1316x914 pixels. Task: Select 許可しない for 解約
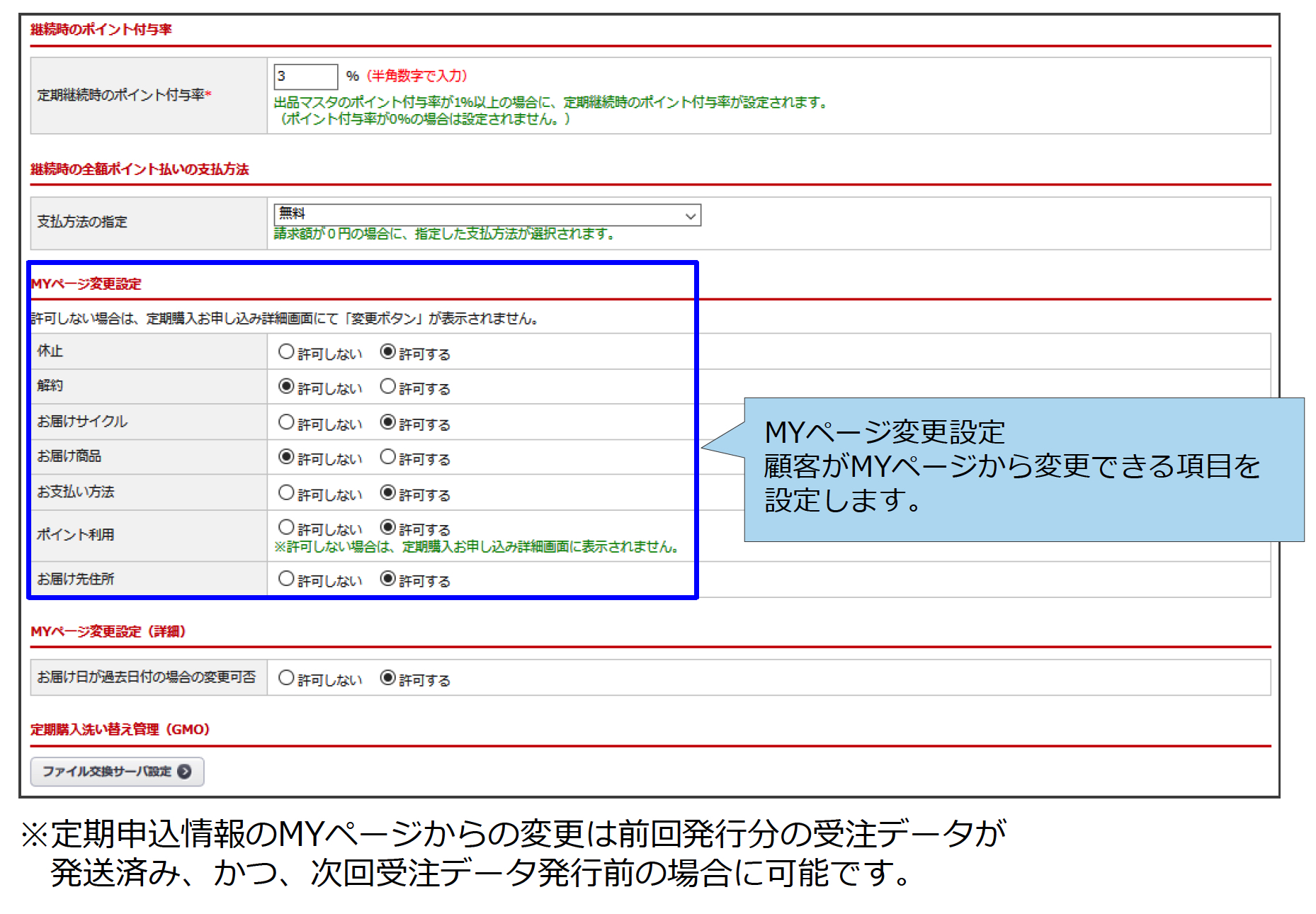[x=286, y=387]
